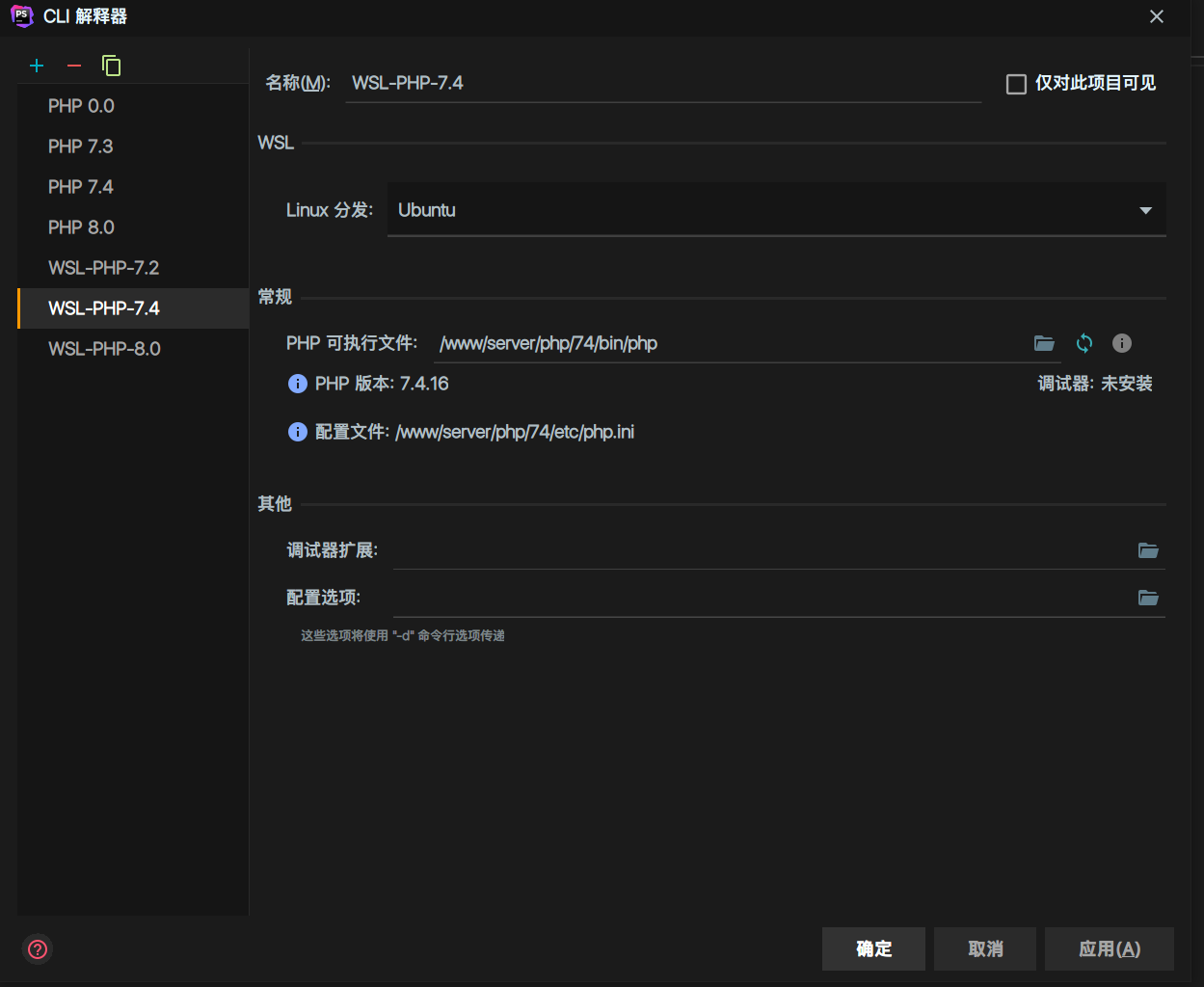This screenshot has width=1204, height=987.
Task: Click the info icon beside 配置文件
Action: click(x=297, y=431)
